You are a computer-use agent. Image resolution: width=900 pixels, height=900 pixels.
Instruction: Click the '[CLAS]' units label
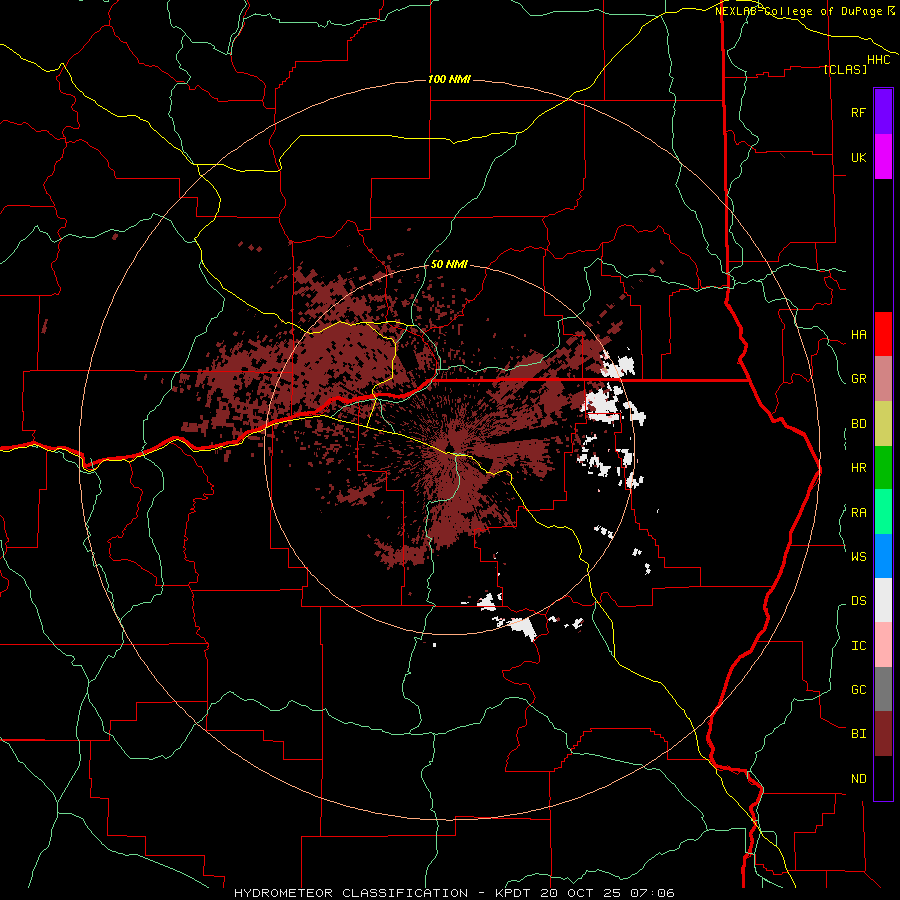[845, 69]
